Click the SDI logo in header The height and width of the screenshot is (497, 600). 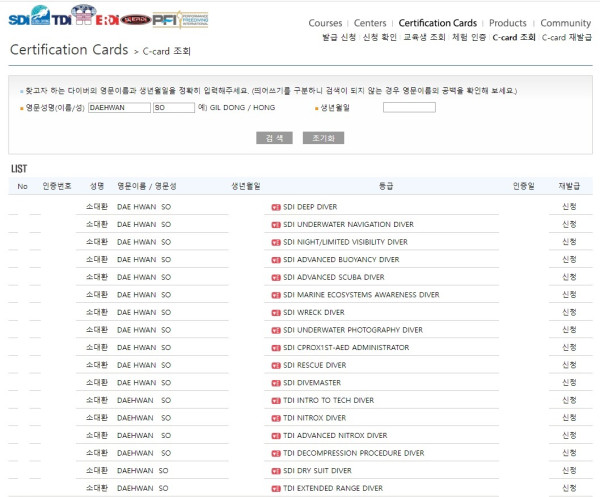28,18
